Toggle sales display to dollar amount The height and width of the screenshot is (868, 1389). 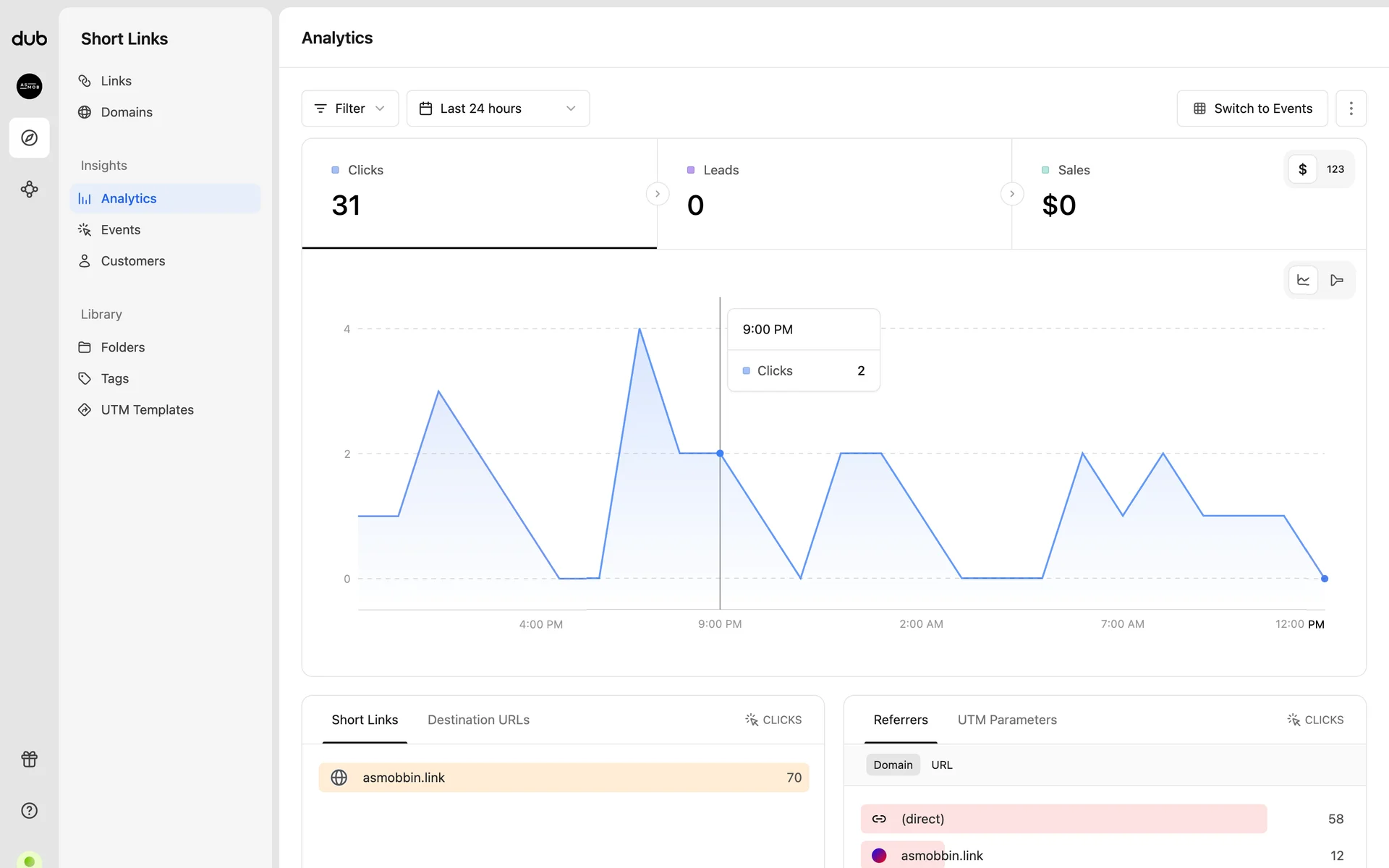point(1302,169)
